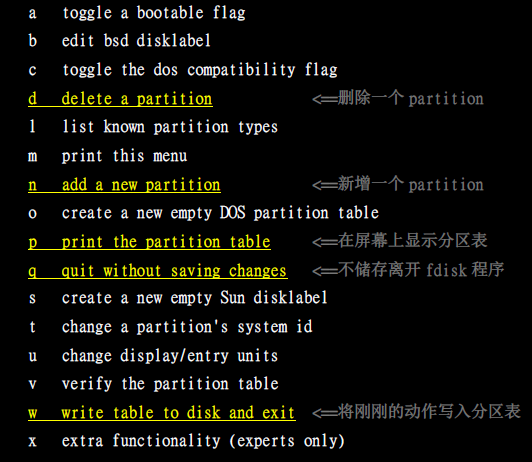Select the 'change display/entry units' line
This screenshot has width=532, height=462.
[x=153, y=355]
